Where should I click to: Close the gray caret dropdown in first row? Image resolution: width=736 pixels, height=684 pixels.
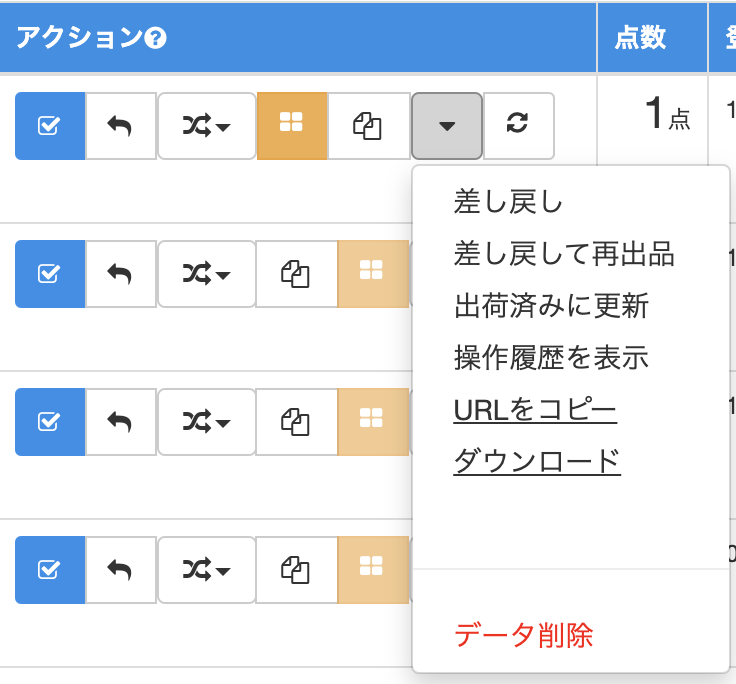coord(447,126)
